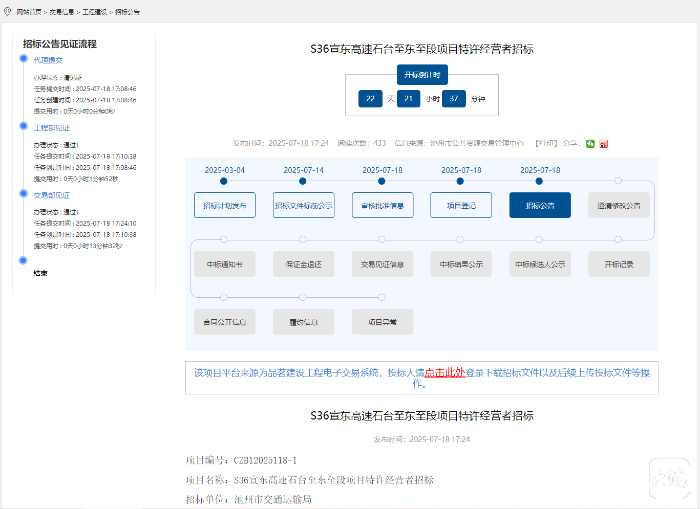Click the 2025-03-04 timeline node dot
This screenshot has width=700, height=509.
coord(223,182)
